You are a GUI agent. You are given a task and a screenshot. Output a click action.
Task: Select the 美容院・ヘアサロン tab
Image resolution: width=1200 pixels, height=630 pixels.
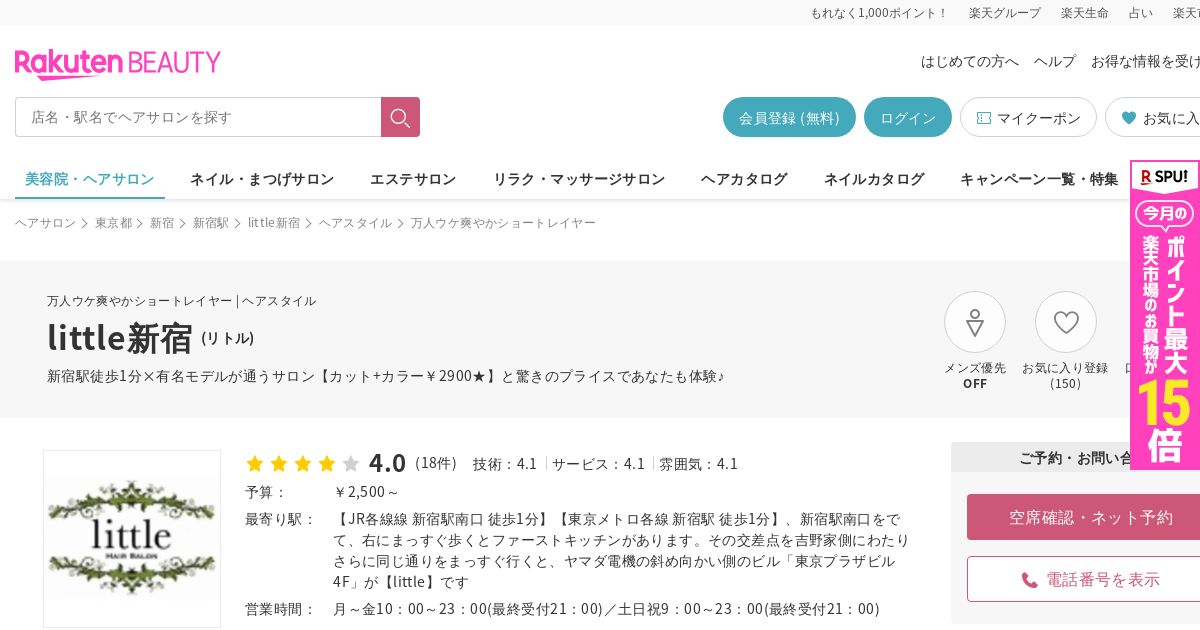[90, 179]
